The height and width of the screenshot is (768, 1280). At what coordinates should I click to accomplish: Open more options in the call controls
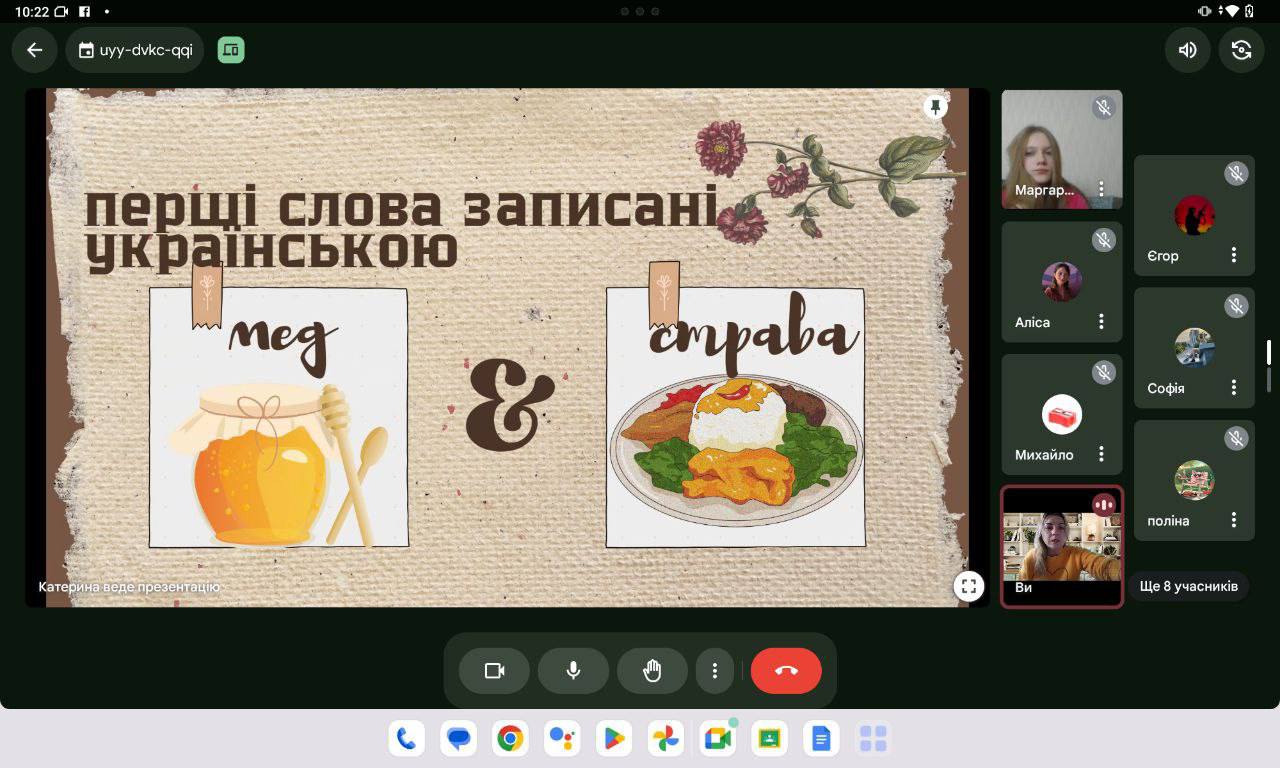[714, 671]
